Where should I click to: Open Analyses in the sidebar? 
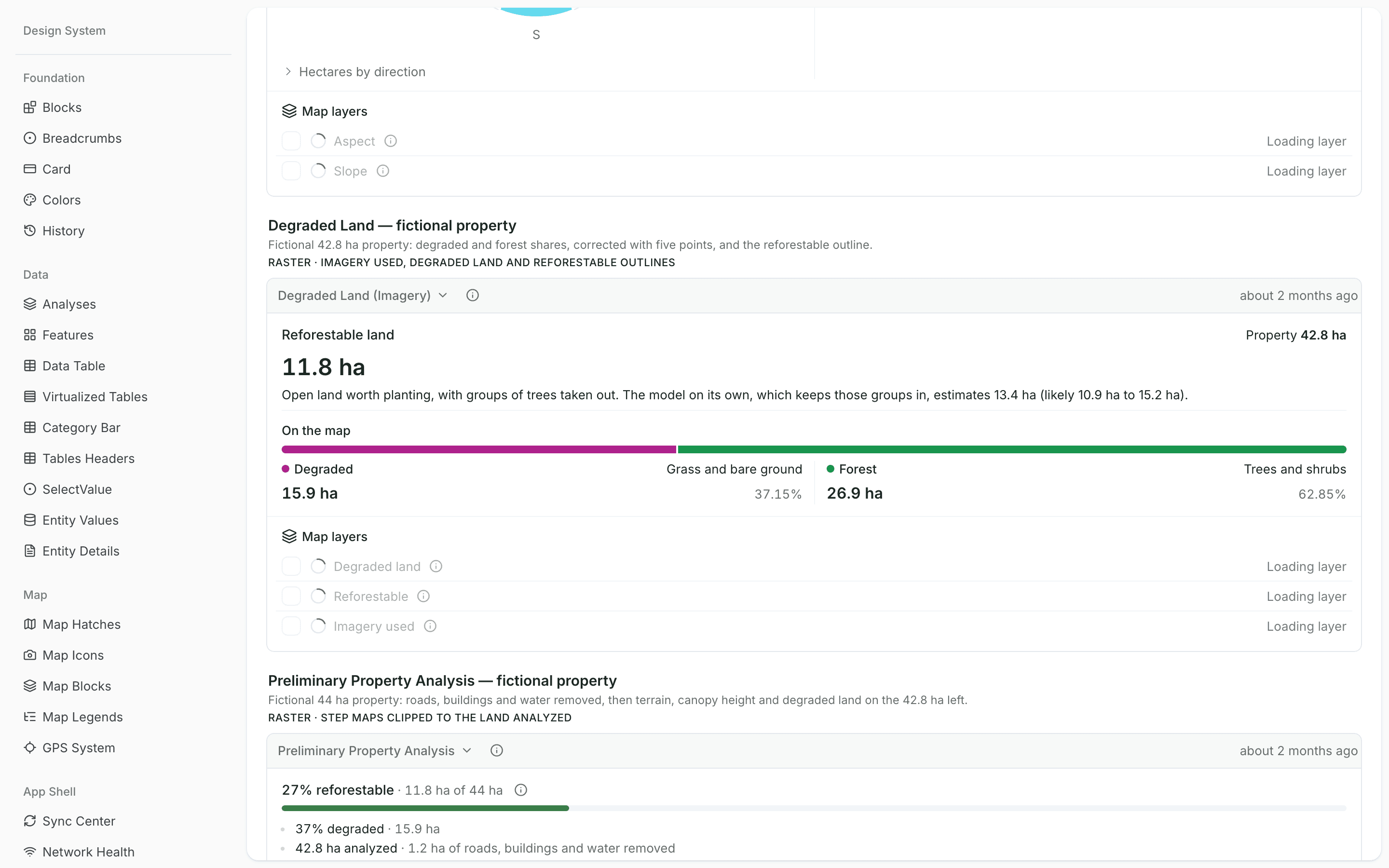69,304
